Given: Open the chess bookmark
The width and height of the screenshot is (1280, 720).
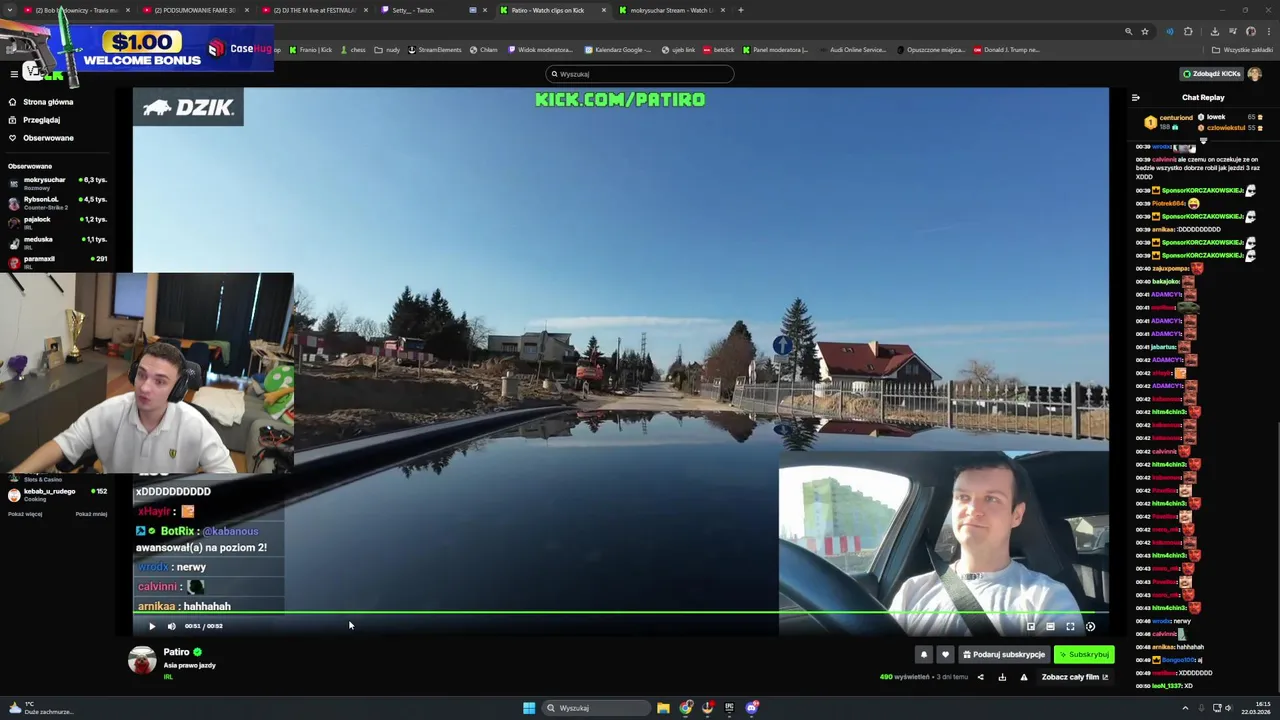Looking at the screenshot, I should click(x=353, y=49).
